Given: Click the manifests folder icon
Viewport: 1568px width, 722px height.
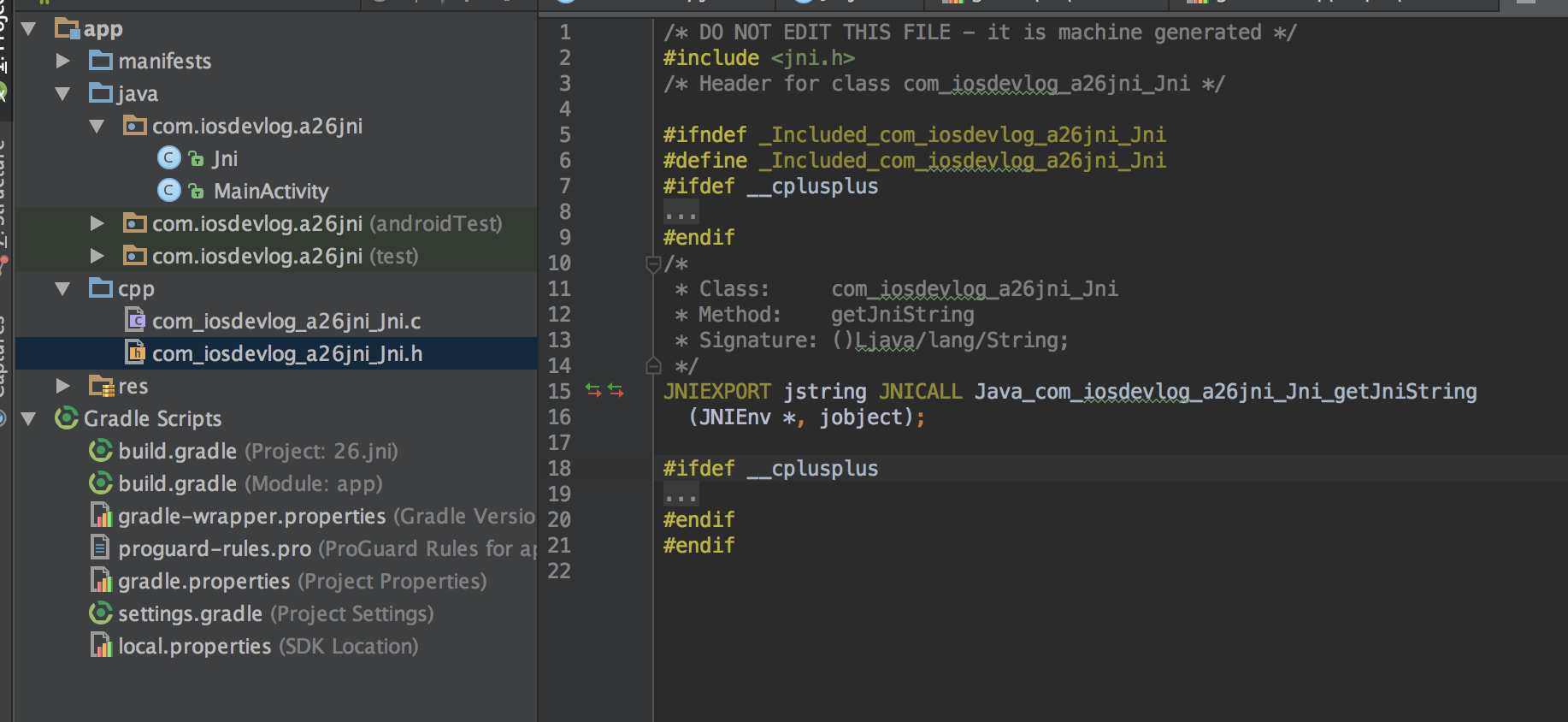Looking at the screenshot, I should pyautogui.click(x=101, y=61).
